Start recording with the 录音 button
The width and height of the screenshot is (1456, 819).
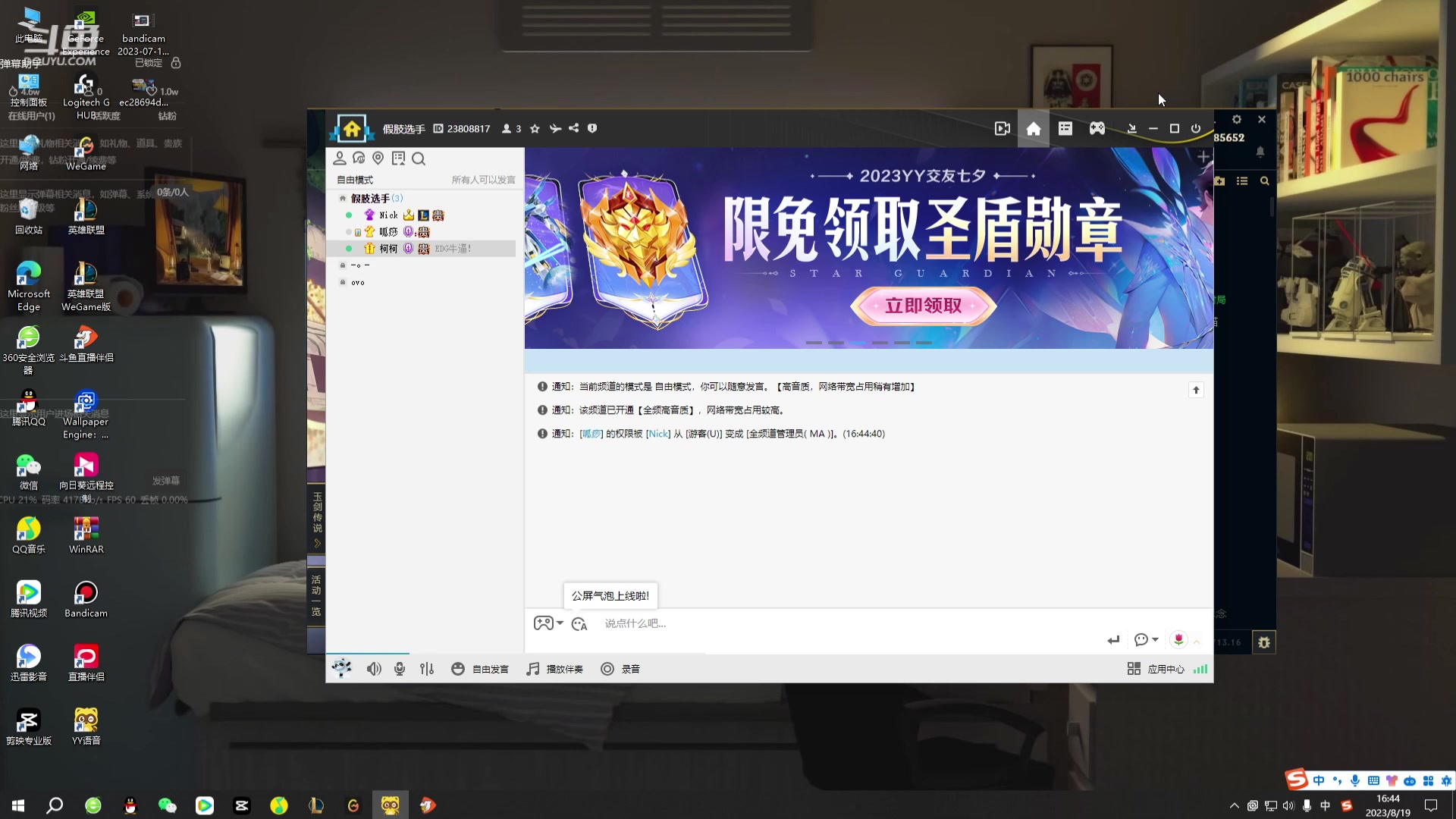click(620, 669)
